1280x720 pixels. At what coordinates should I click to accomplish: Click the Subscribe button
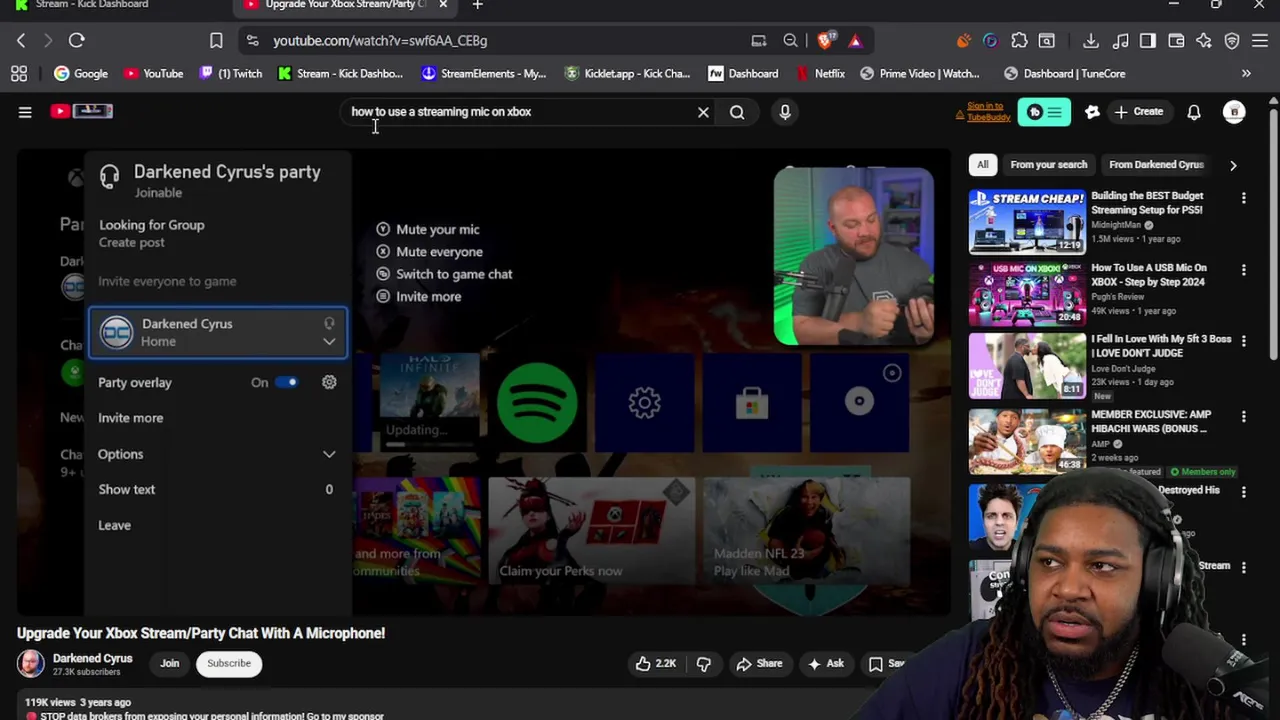pyautogui.click(x=229, y=664)
